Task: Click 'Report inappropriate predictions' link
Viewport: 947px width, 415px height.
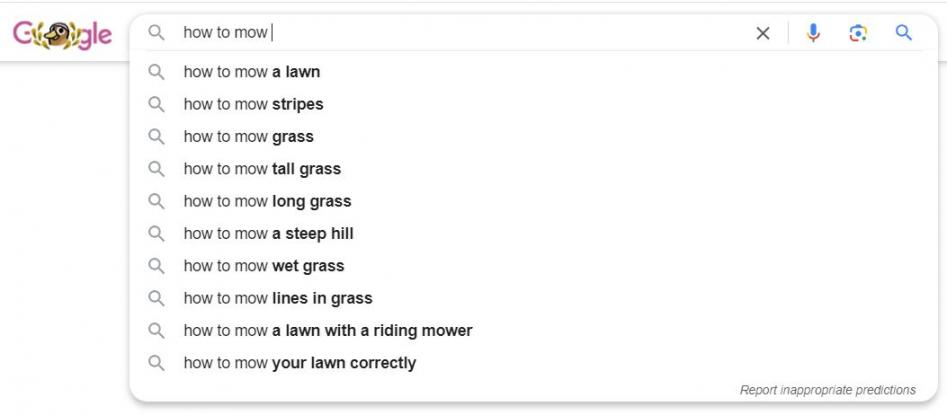Action: [827, 390]
